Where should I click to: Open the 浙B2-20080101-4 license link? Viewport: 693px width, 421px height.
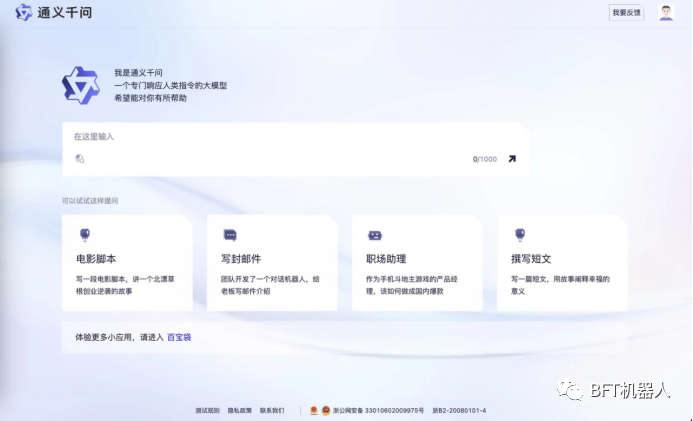click(459, 410)
